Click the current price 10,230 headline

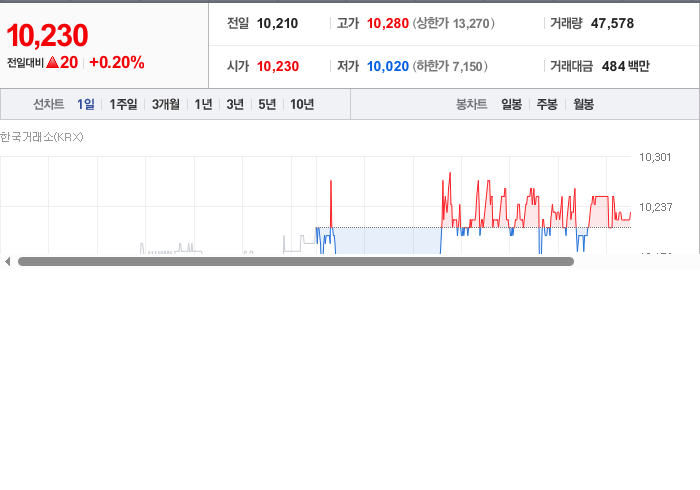coord(47,36)
